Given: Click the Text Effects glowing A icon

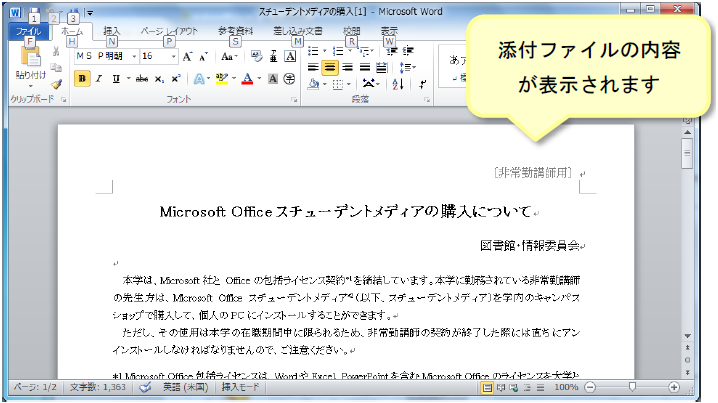Looking at the screenshot, I should (199, 79).
